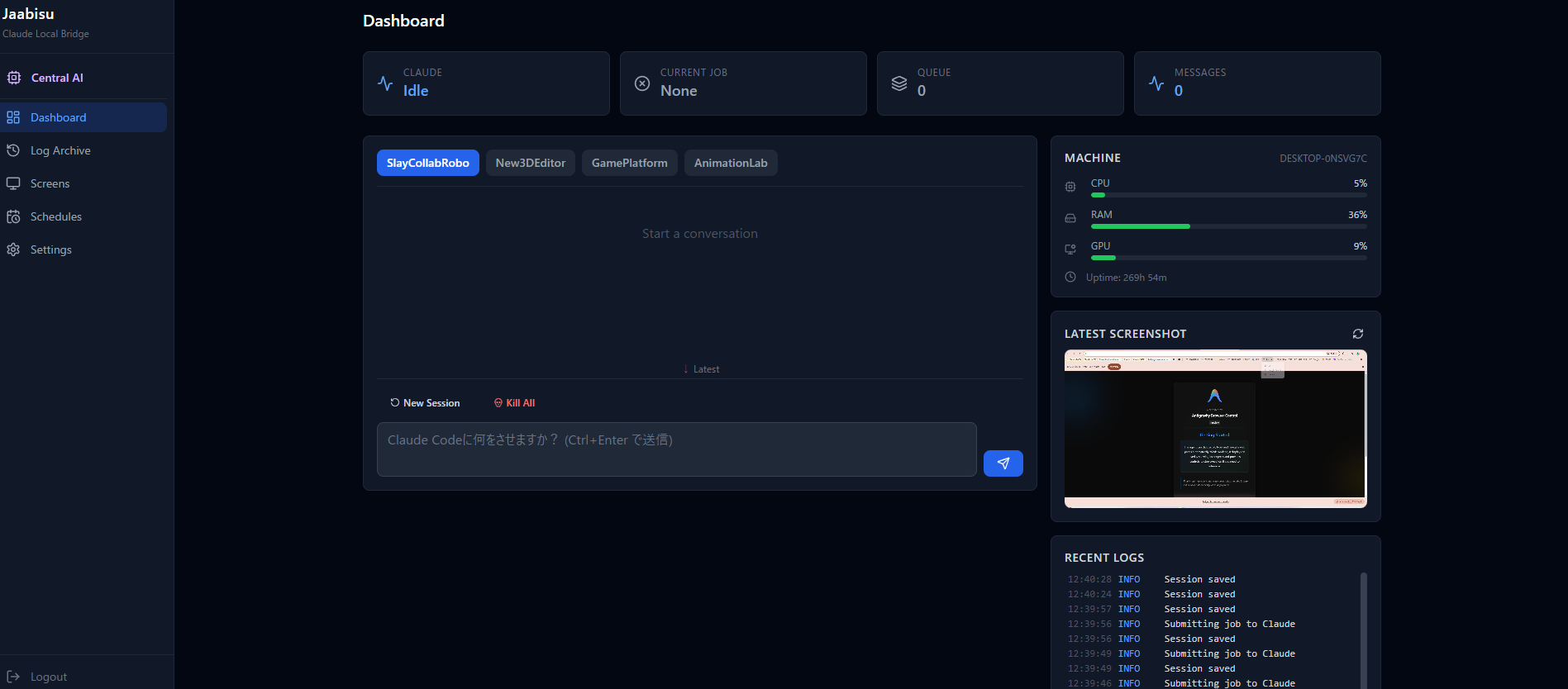1568x689 pixels.
Task: Click the Central AI chip icon
Action: coord(14,78)
